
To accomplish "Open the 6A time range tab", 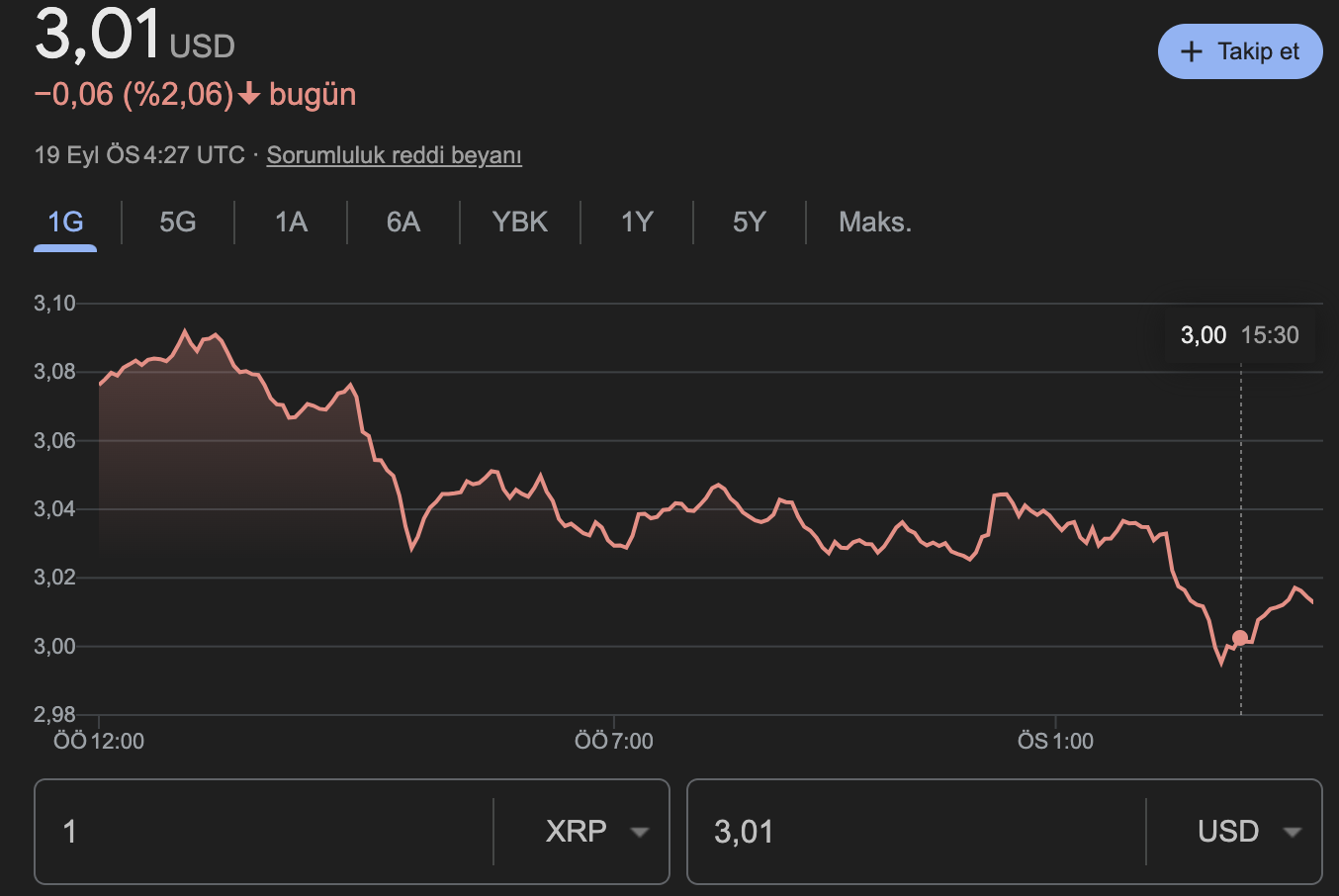I will (403, 222).
